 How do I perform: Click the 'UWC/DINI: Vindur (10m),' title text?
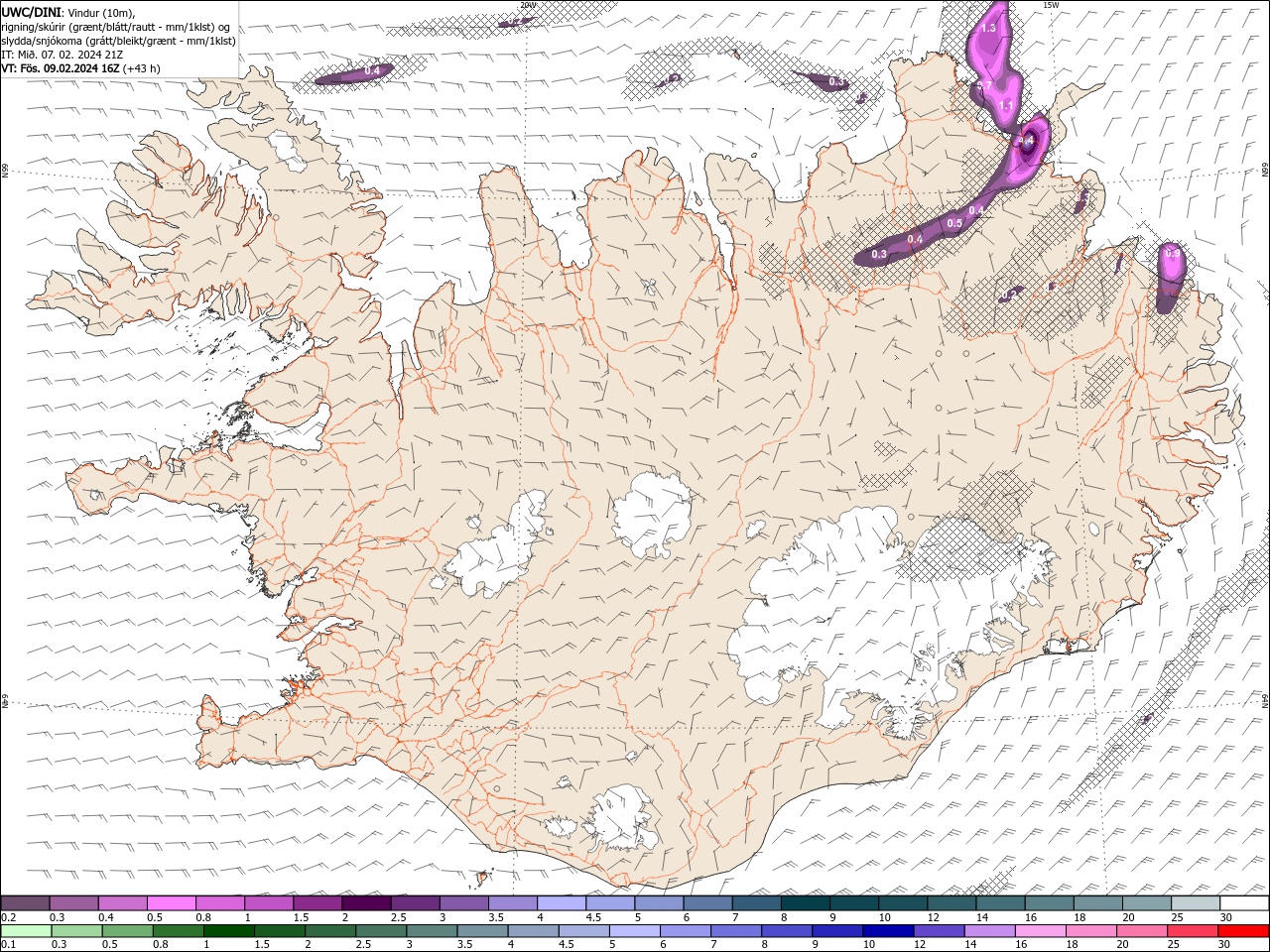coord(69,12)
